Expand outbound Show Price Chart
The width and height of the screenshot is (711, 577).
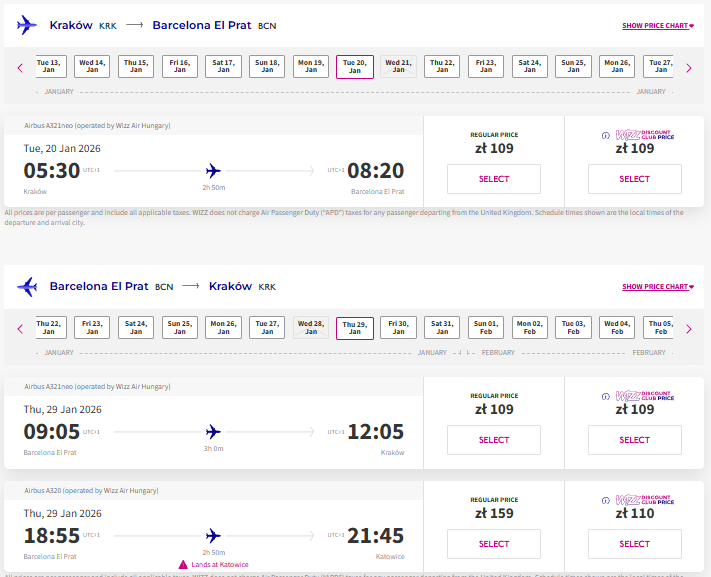(x=658, y=26)
